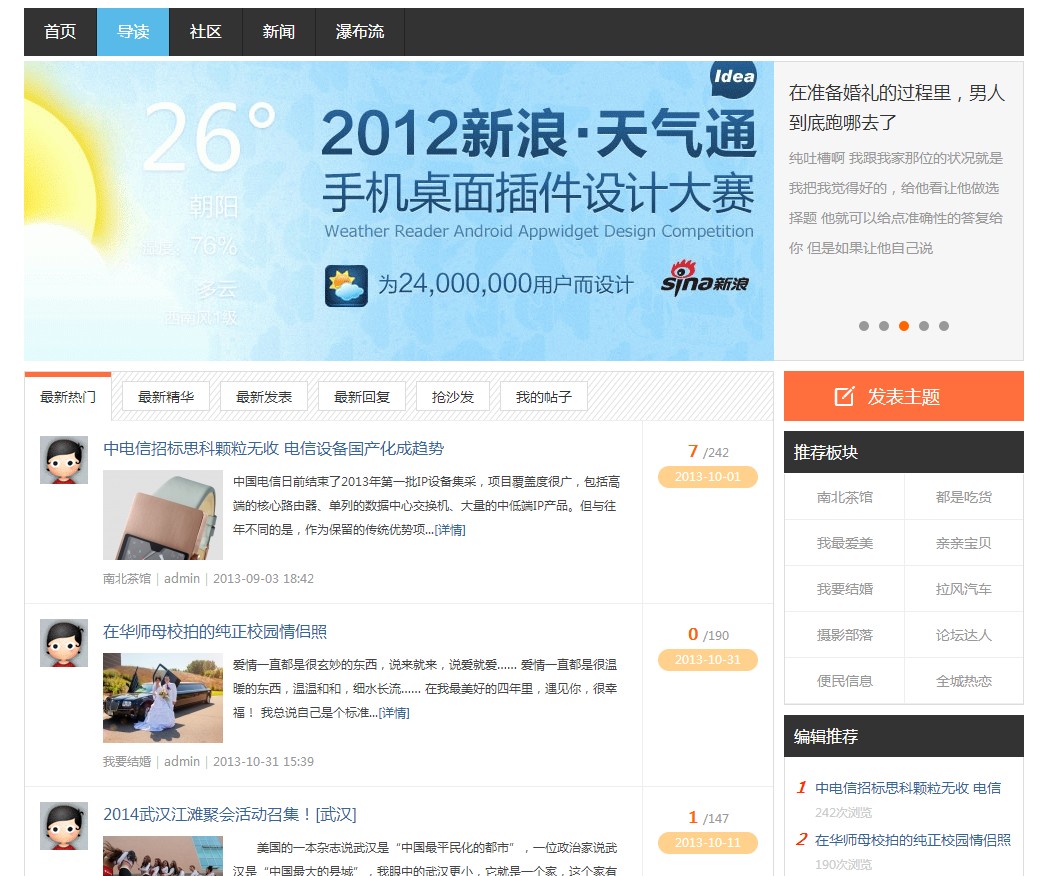Open [详情] link of 中国电信 excerpt
The width and height of the screenshot is (1061, 876).
[450, 530]
